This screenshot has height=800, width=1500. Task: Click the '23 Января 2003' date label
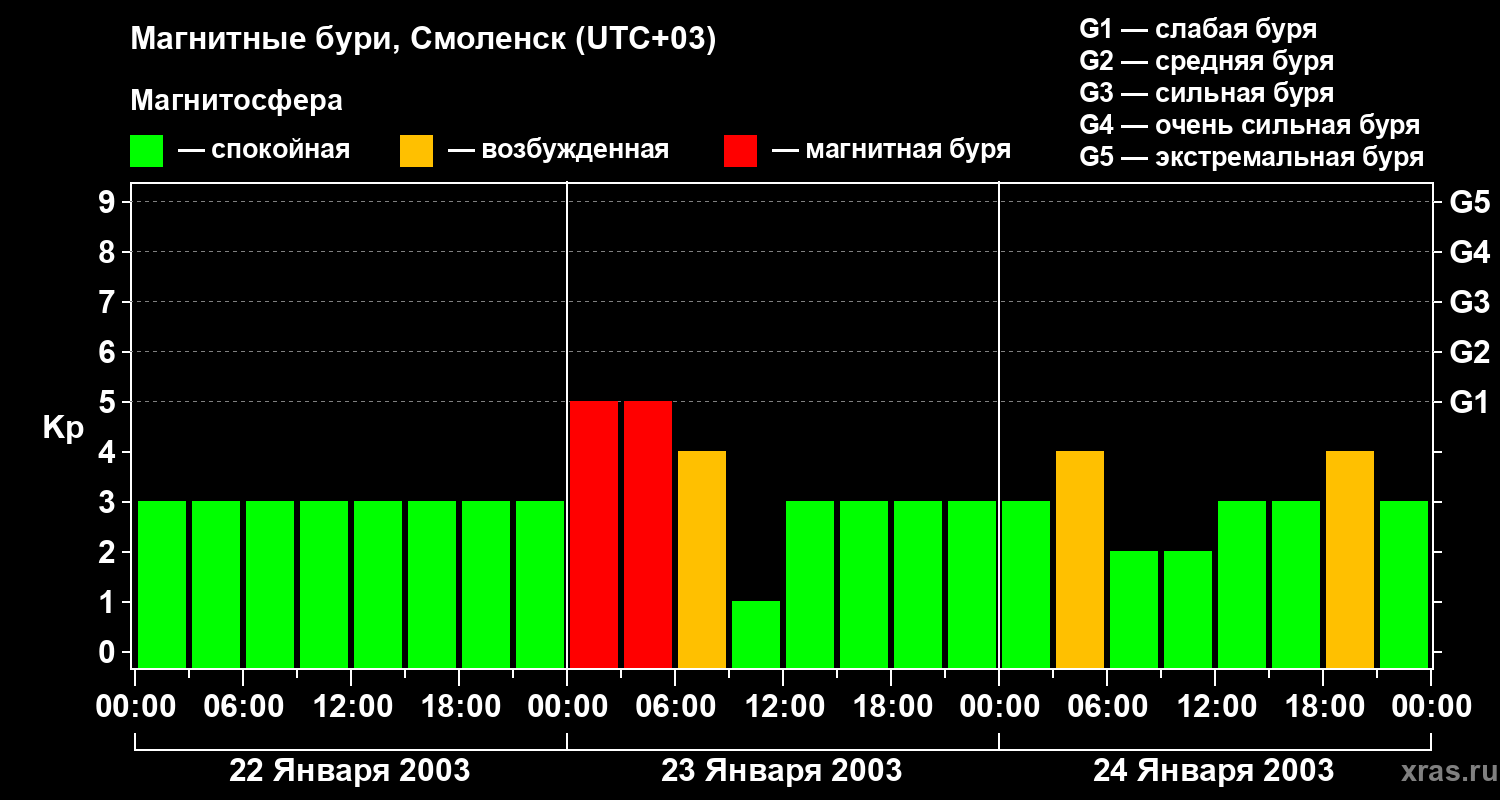point(782,771)
